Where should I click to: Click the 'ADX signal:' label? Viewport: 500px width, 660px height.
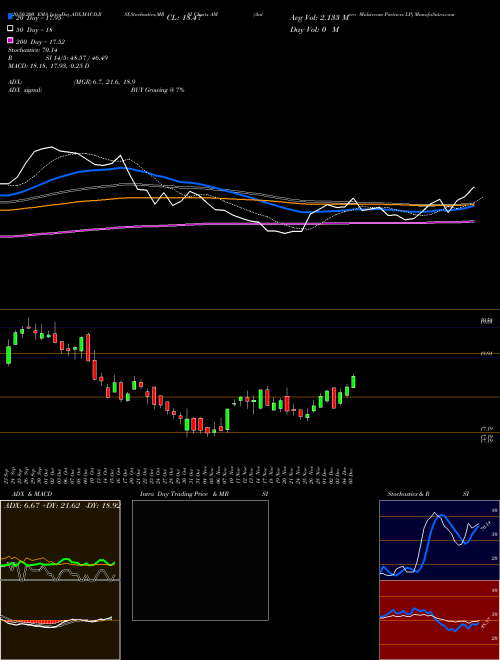(x=25, y=90)
